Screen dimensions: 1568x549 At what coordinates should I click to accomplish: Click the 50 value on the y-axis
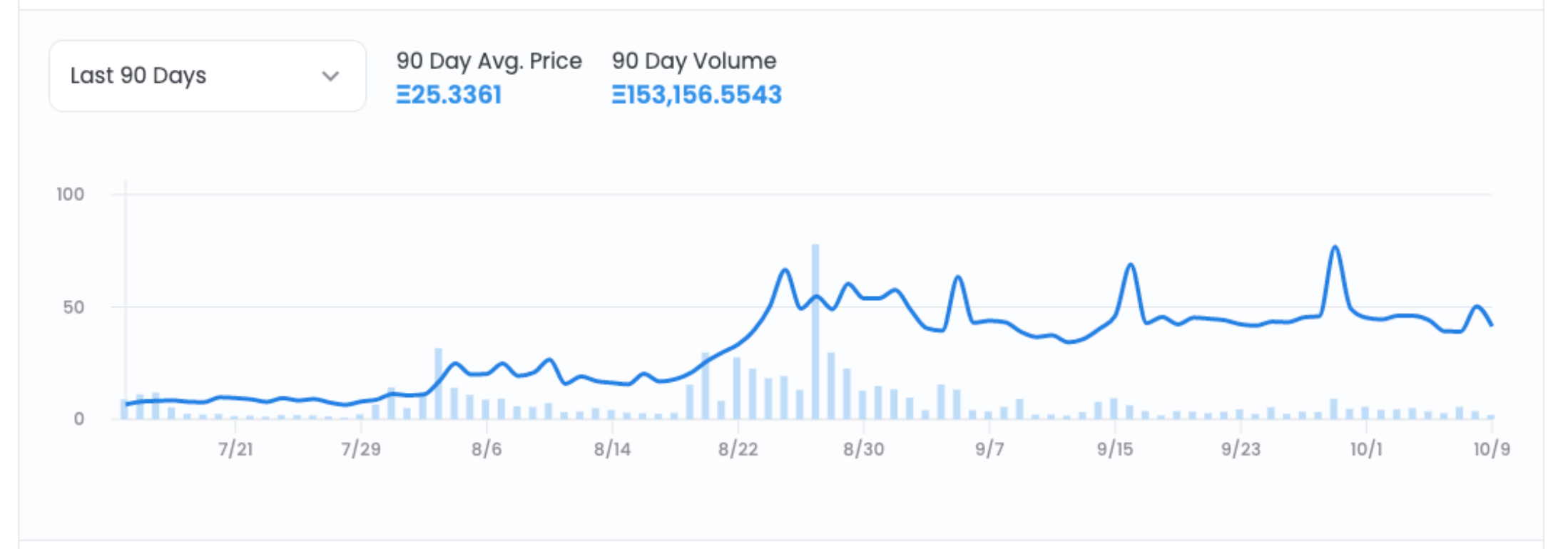click(73, 307)
